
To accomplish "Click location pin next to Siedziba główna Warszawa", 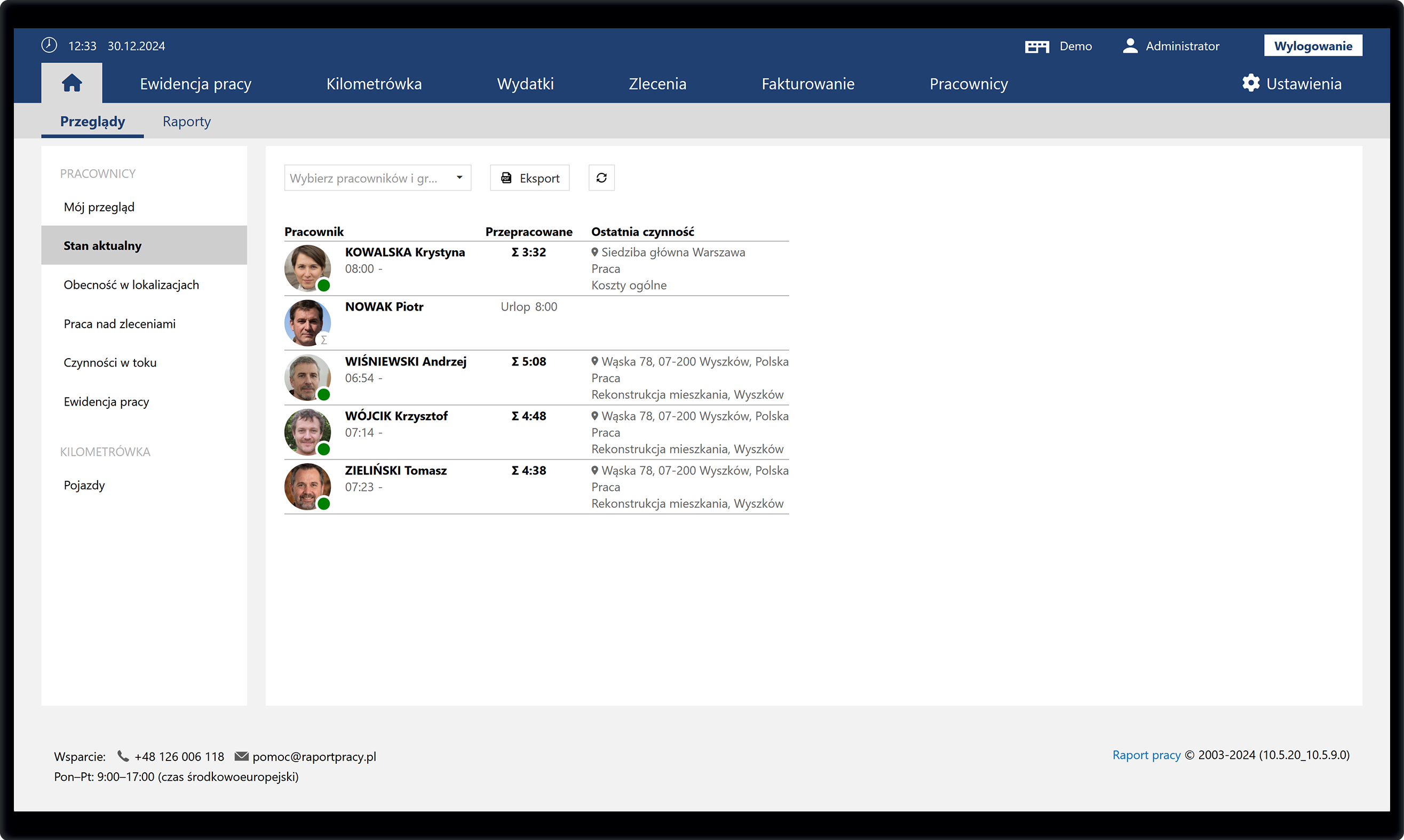I will (x=594, y=252).
